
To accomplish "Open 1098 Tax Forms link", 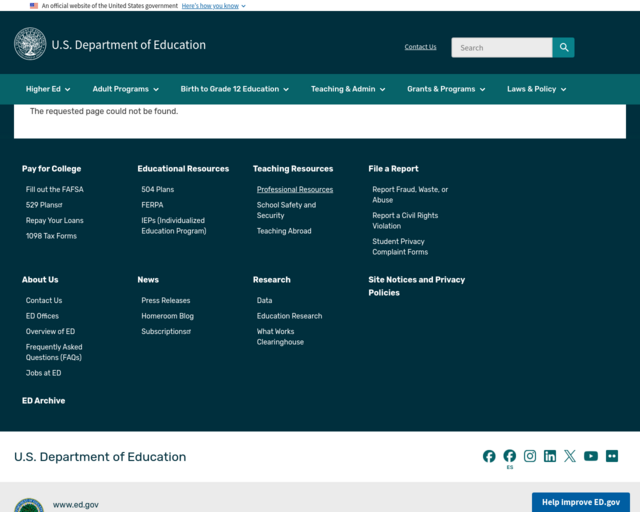I will (x=51, y=236).
